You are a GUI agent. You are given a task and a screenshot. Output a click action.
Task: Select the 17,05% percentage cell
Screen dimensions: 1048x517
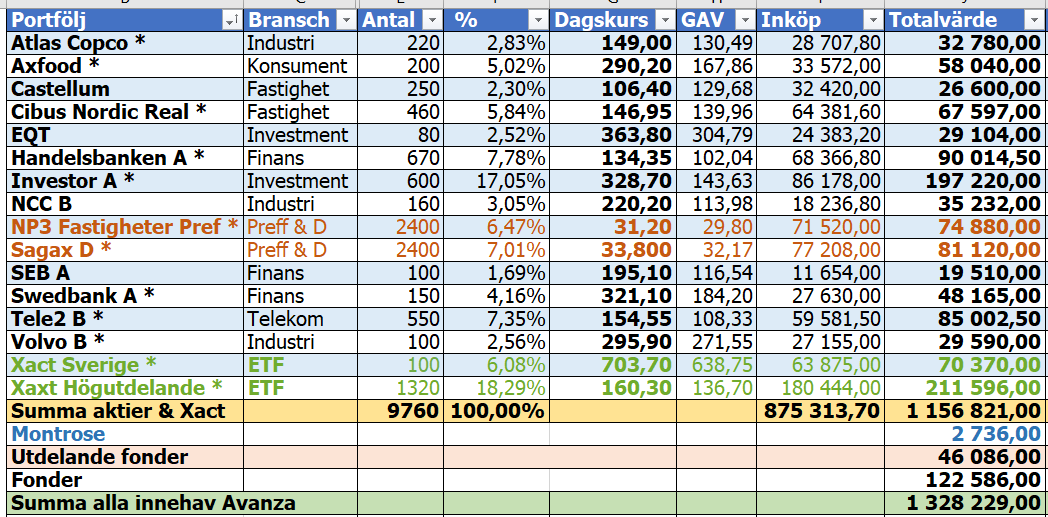pyautogui.click(x=499, y=181)
